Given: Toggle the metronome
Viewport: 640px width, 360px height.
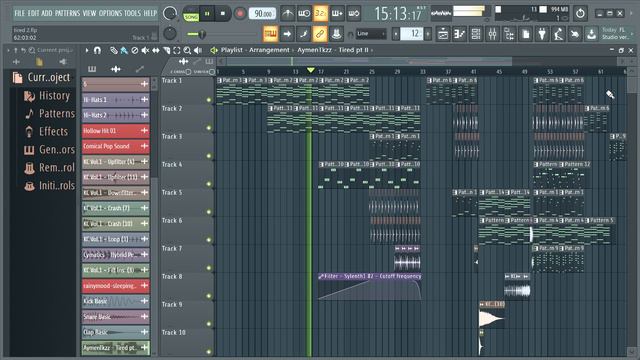Looking at the screenshot, I should pos(287,13).
